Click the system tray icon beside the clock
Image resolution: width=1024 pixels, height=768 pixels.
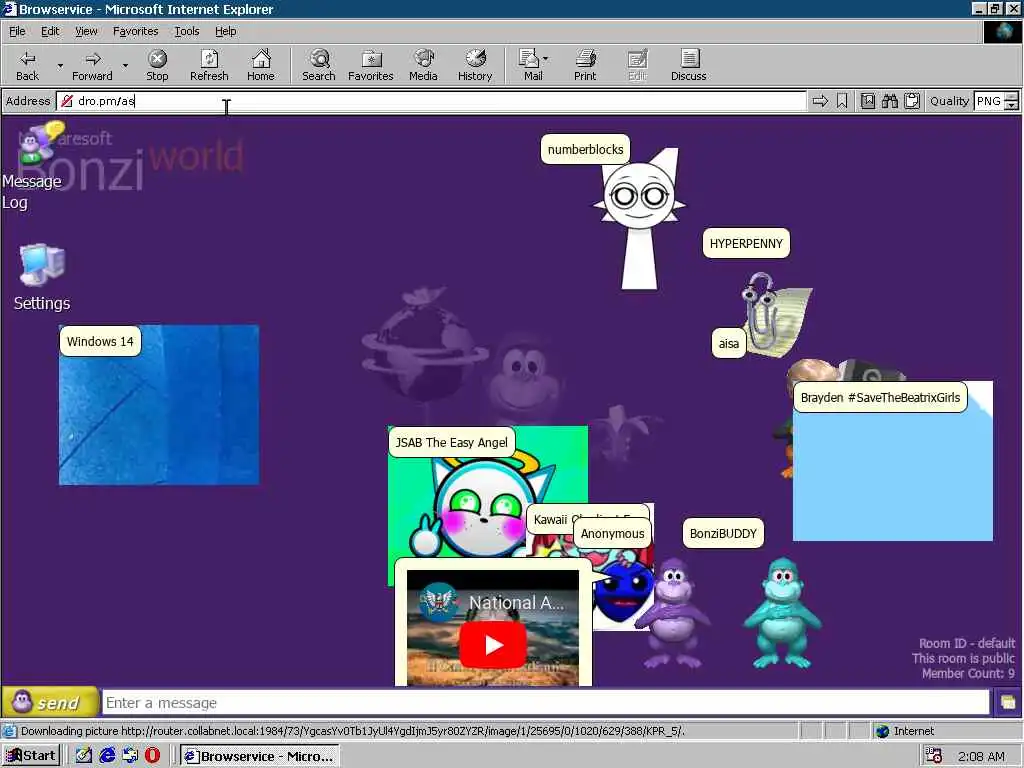coord(934,756)
